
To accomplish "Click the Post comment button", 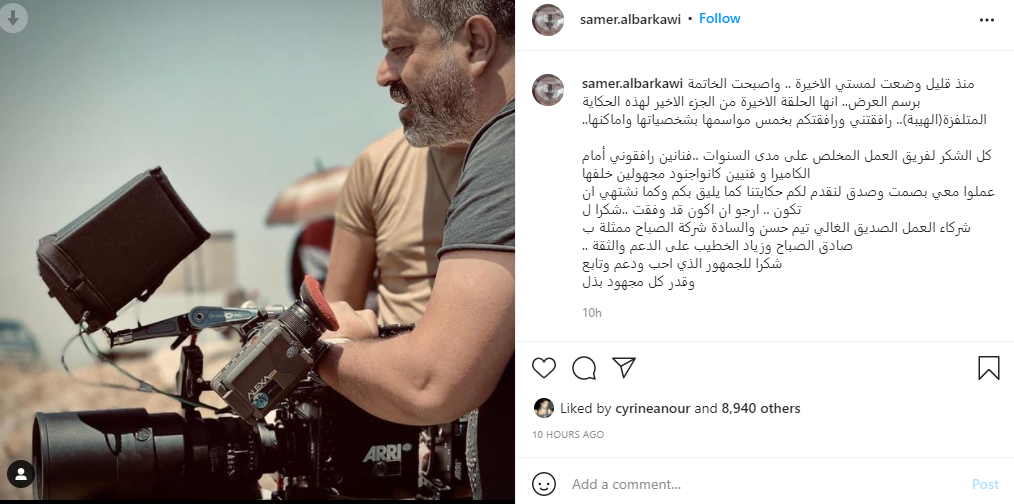I will (985, 484).
